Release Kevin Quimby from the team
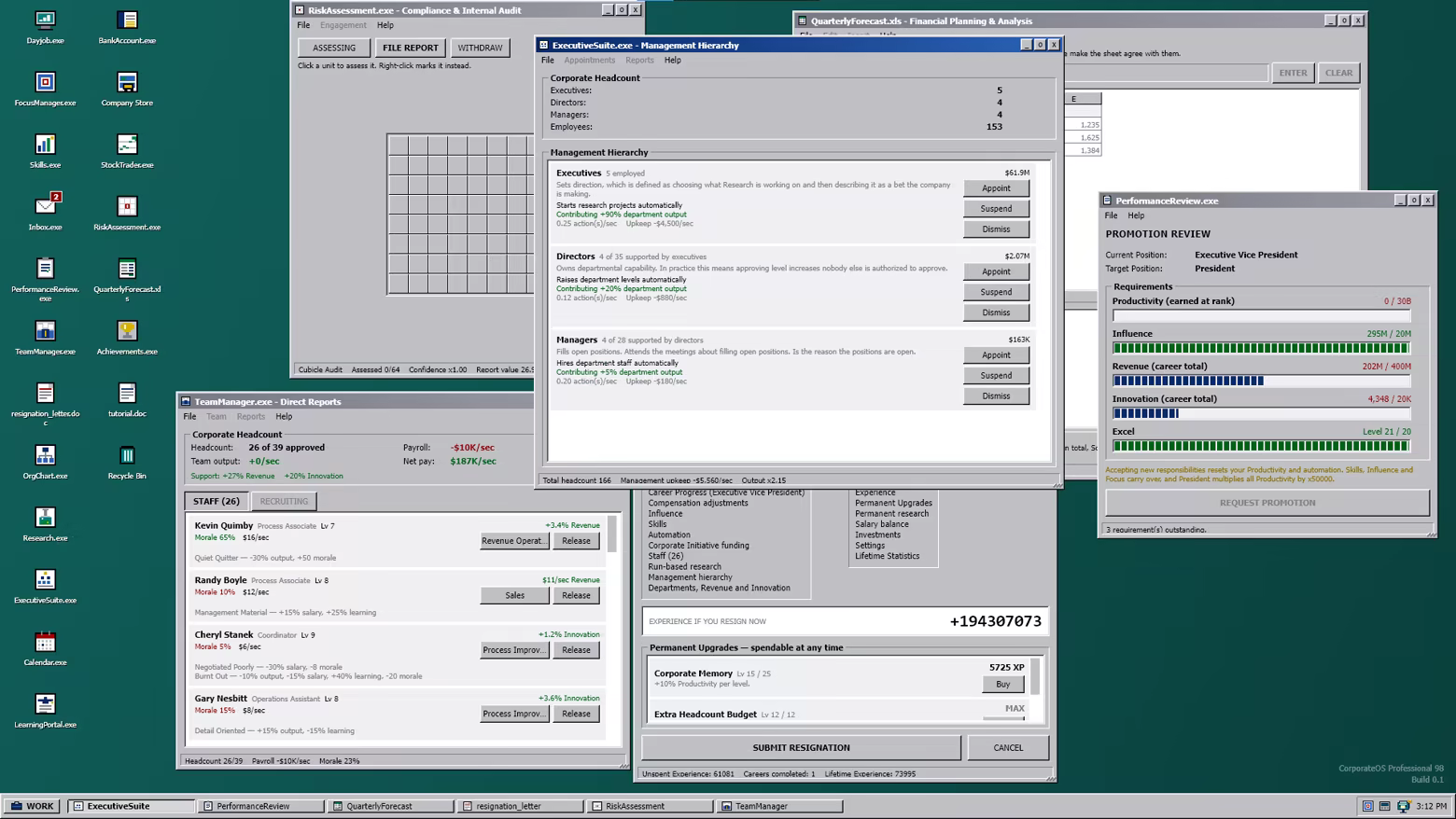 coord(576,541)
